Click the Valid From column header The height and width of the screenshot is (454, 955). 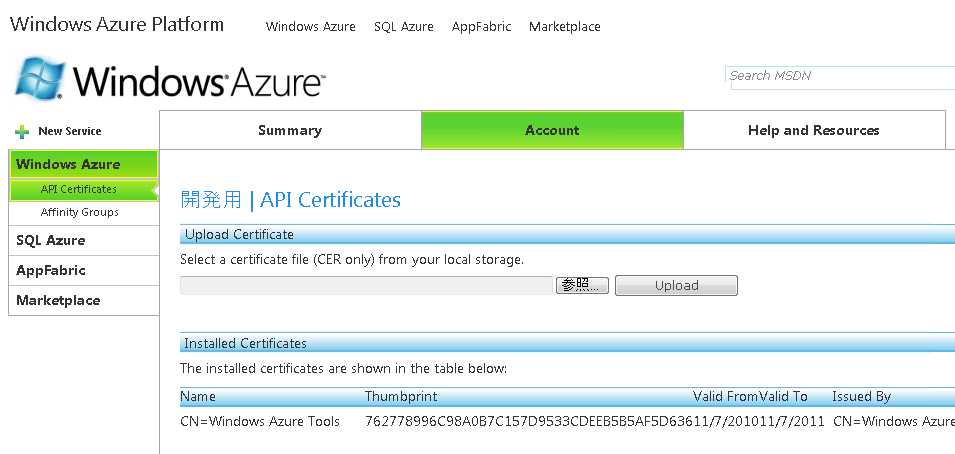click(726, 397)
